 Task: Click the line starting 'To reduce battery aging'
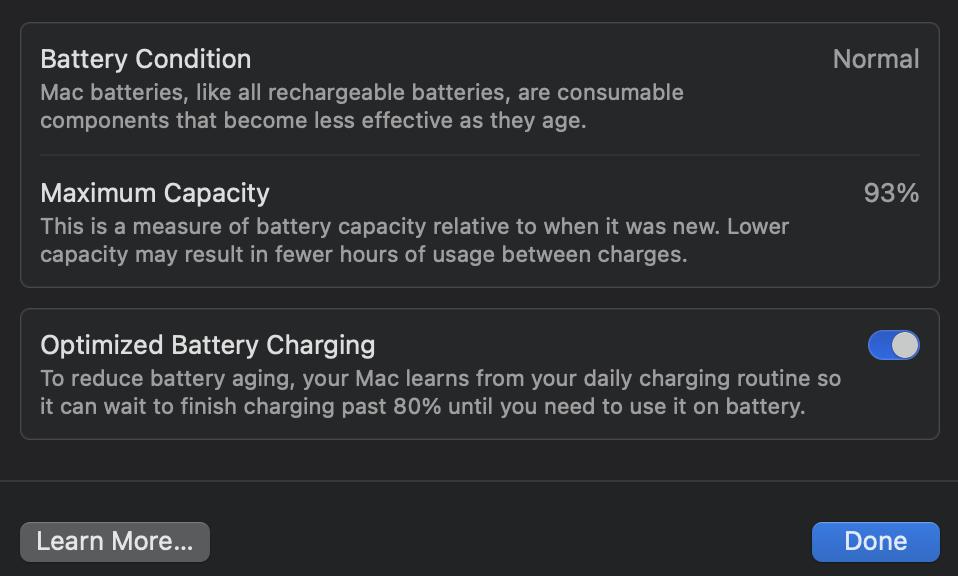click(x=441, y=379)
